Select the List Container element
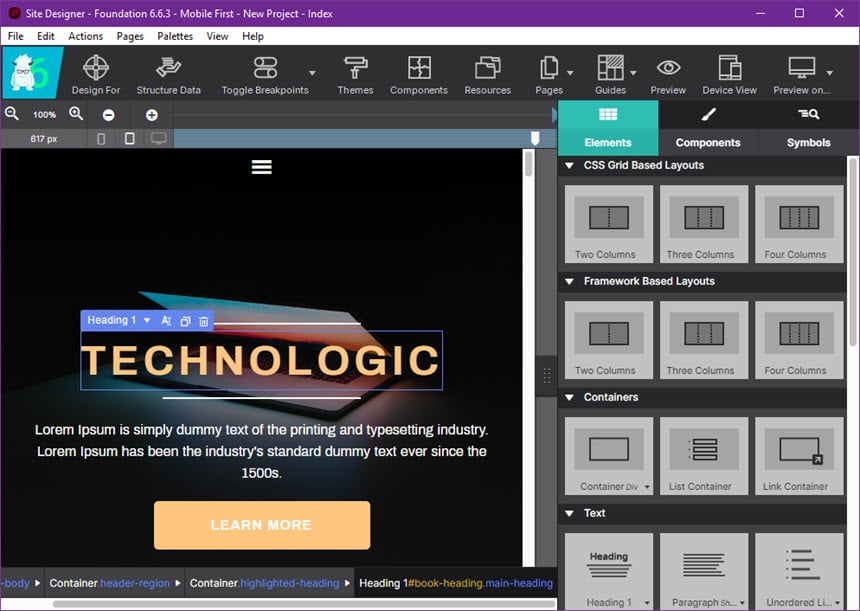This screenshot has height=611, width=860. pos(704,456)
